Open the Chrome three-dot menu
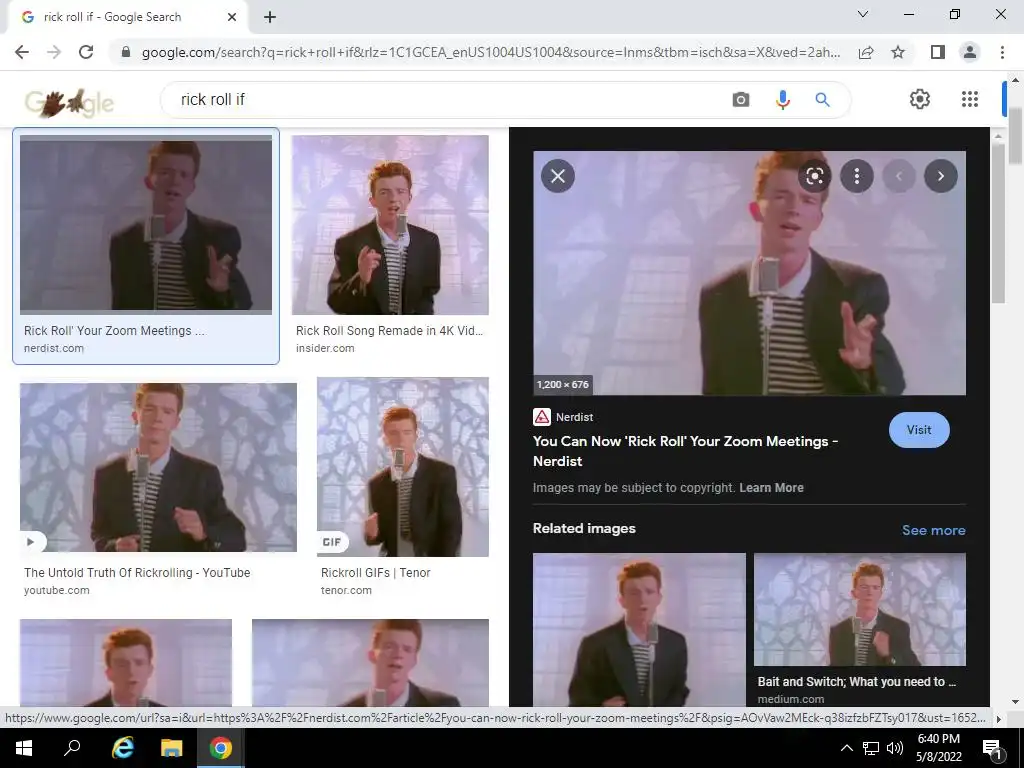 click(1002, 52)
